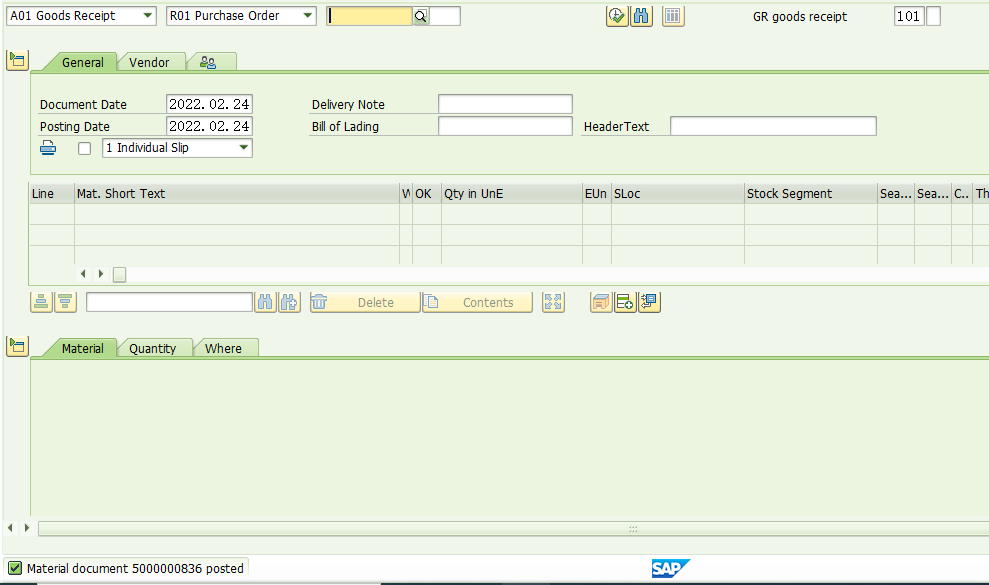Click the four-arrows expand icon after Contents
The height and width of the screenshot is (585, 989).
[x=553, y=302]
